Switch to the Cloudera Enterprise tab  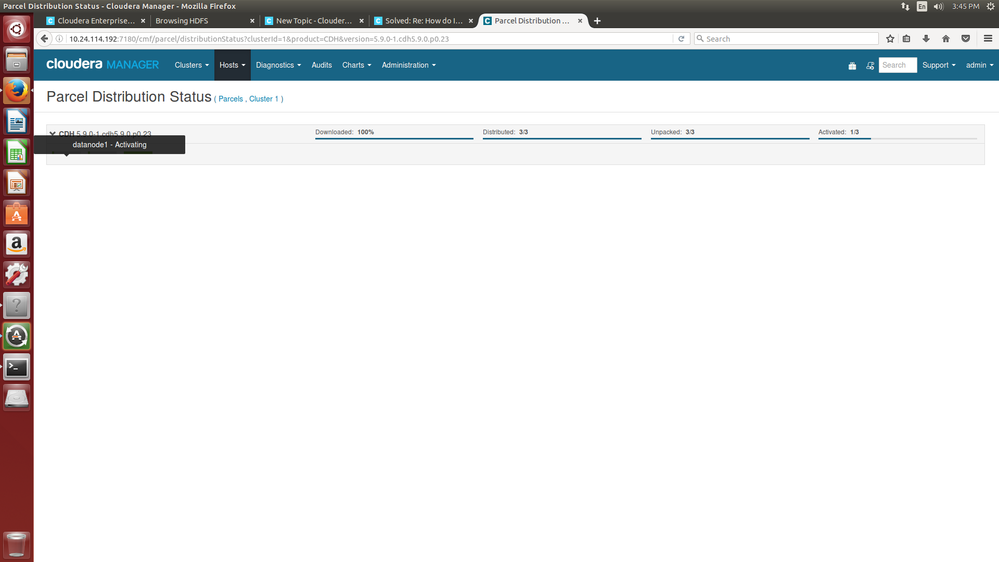pyautogui.click(x=96, y=21)
